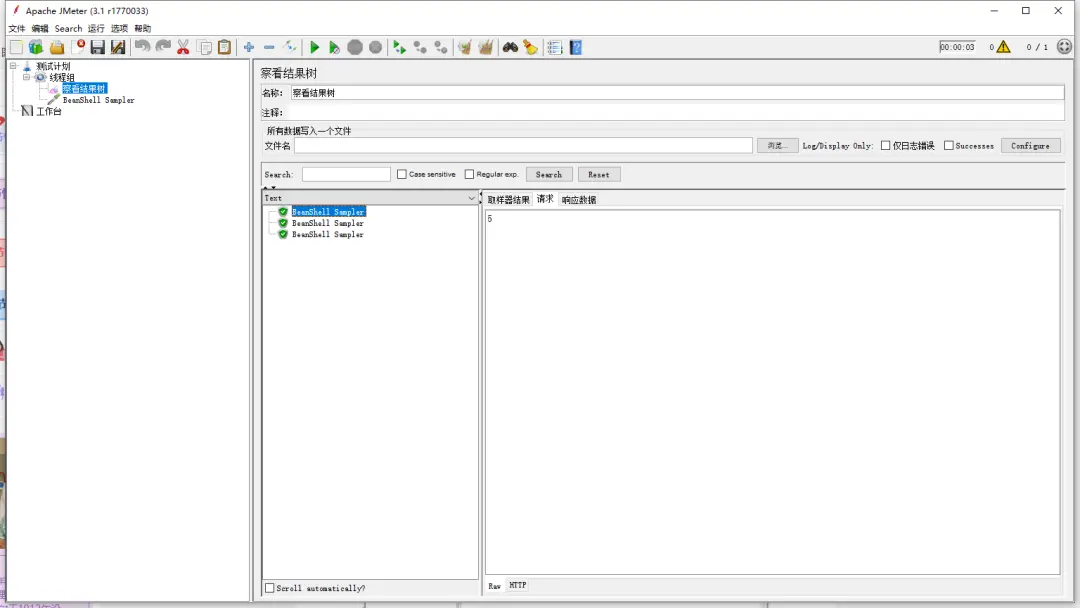Open the 选项 menu
Screen dimensions: 1080x608
pos(119,28)
